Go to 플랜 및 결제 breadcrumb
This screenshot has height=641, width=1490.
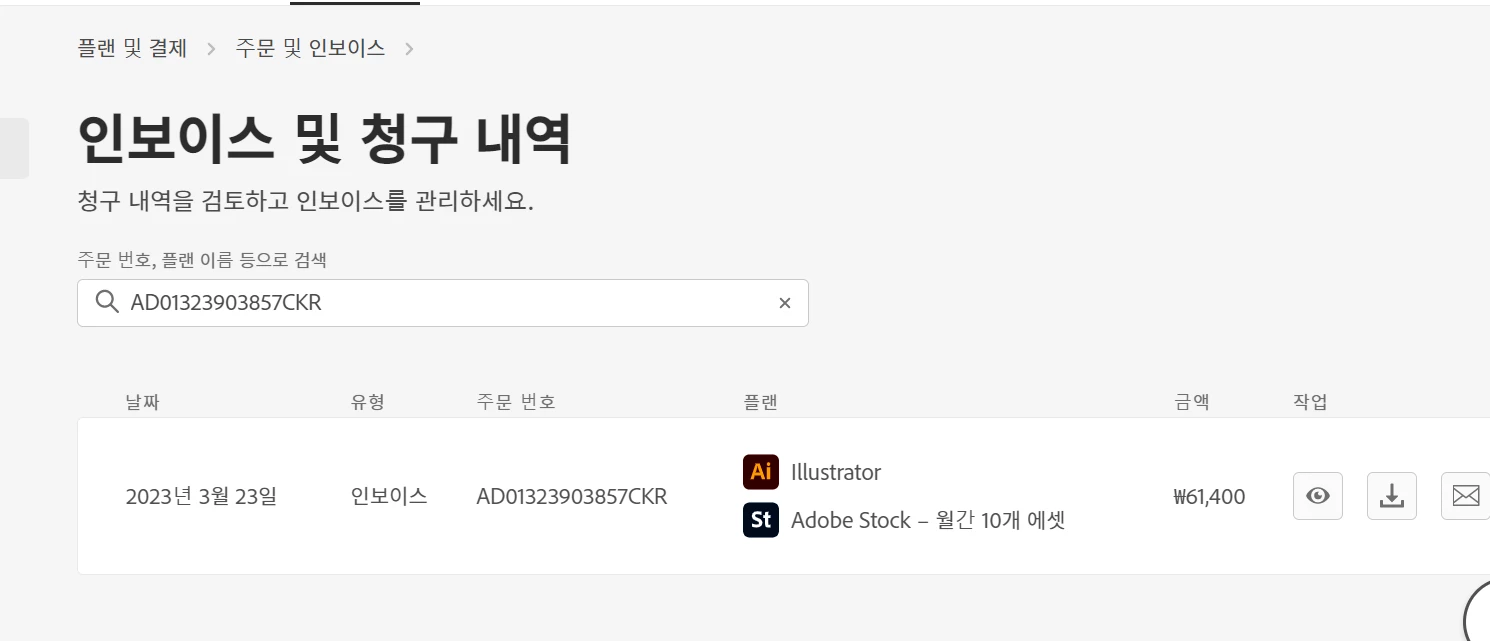(x=132, y=48)
